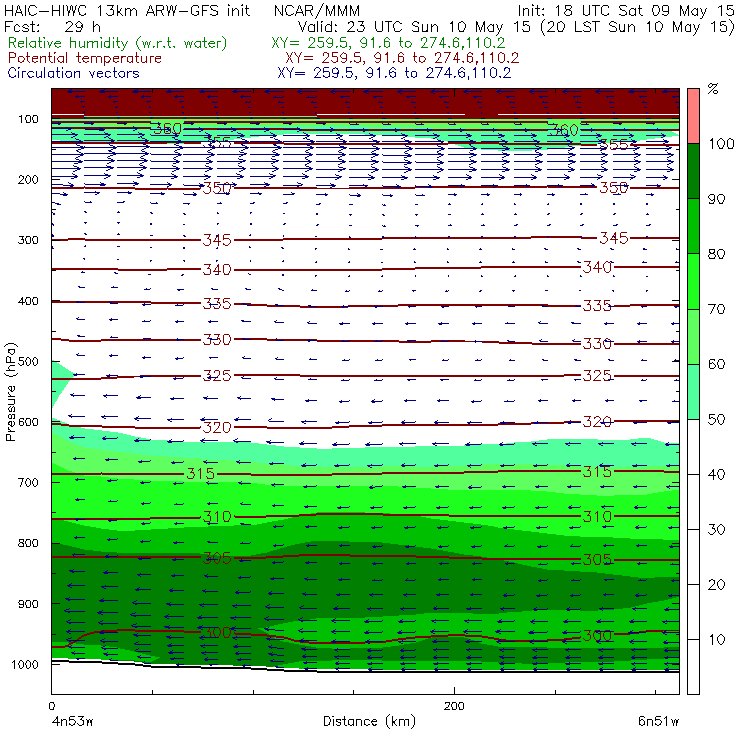The image size is (740, 740).
Task: Click the 10 percent colorbar label
Action: pos(716,639)
